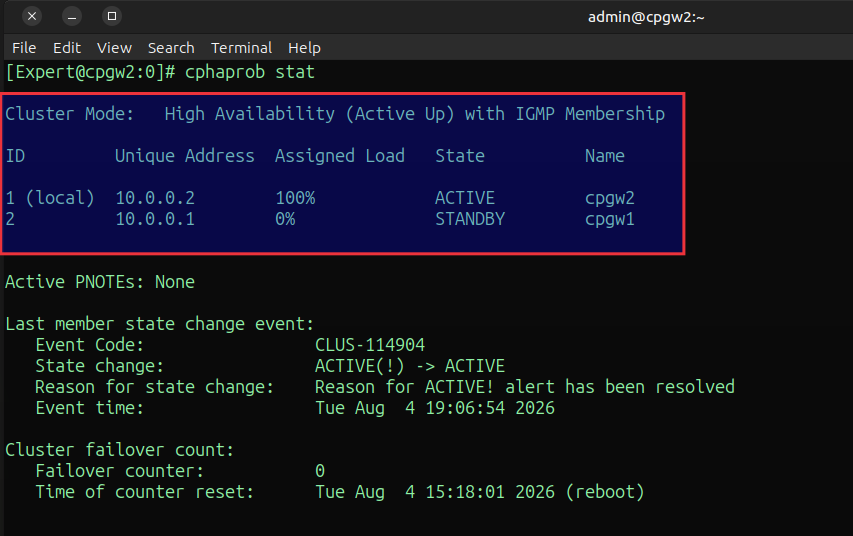
Task: Click the address 10.0.0.1
Action: (x=155, y=219)
